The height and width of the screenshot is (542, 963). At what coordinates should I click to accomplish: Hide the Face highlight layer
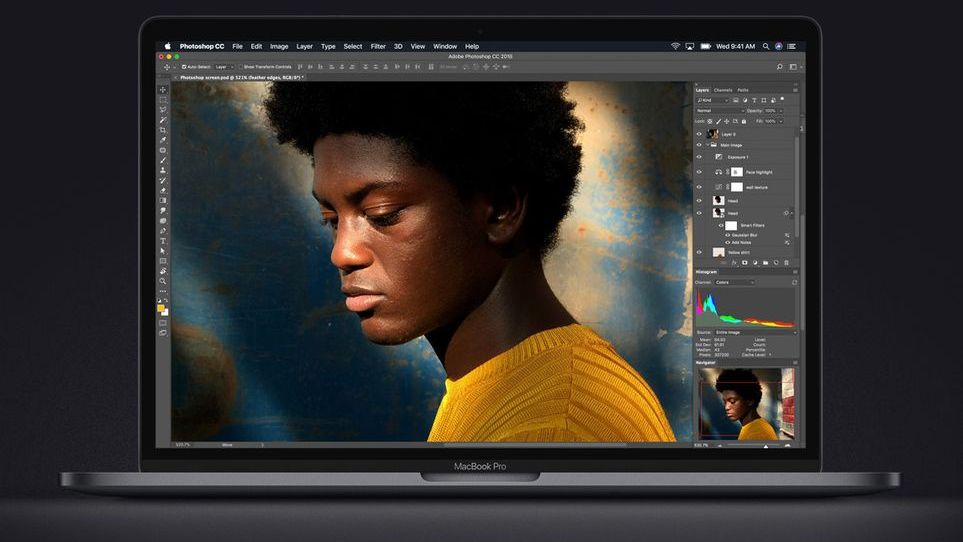[x=699, y=172]
